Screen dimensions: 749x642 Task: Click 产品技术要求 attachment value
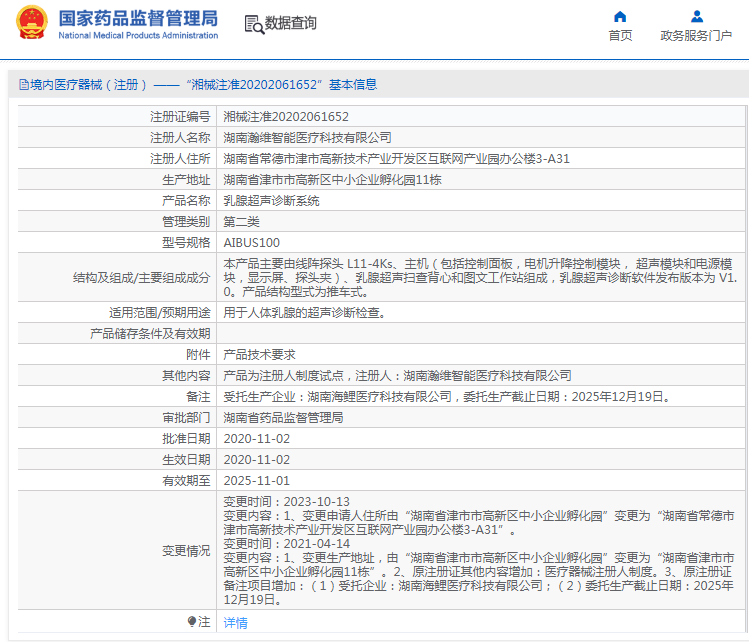pyautogui.click(x=259, y=354)
